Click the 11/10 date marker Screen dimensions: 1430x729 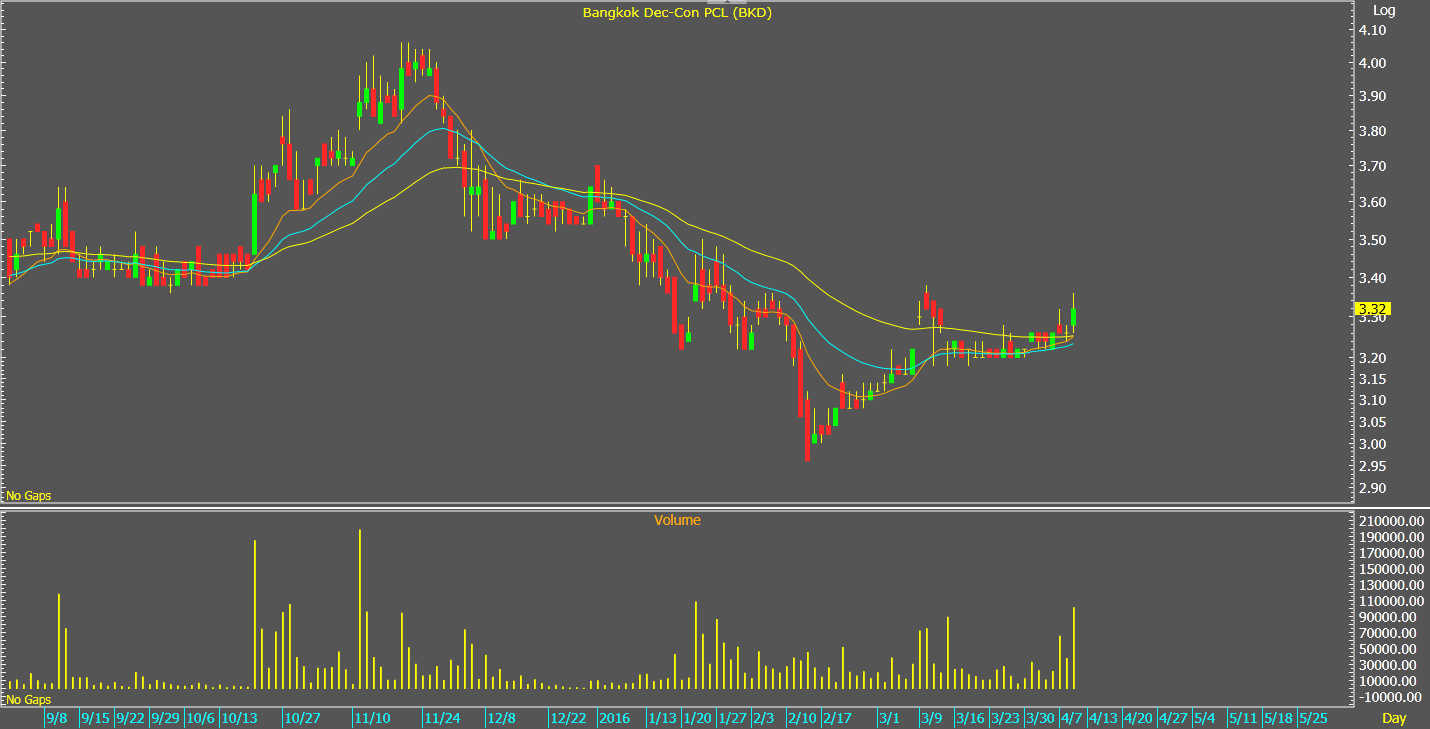(x=372, y=718)
